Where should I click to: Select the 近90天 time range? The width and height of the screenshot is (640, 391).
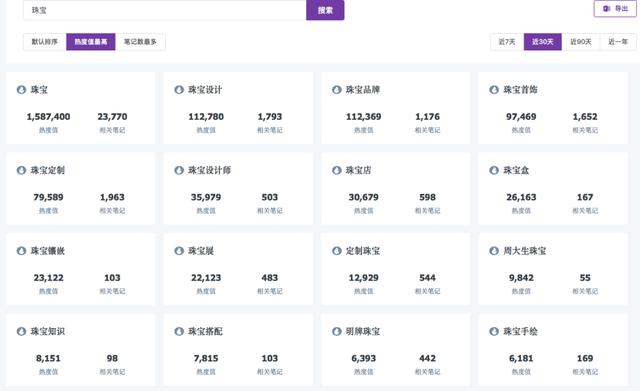[581, 42]
